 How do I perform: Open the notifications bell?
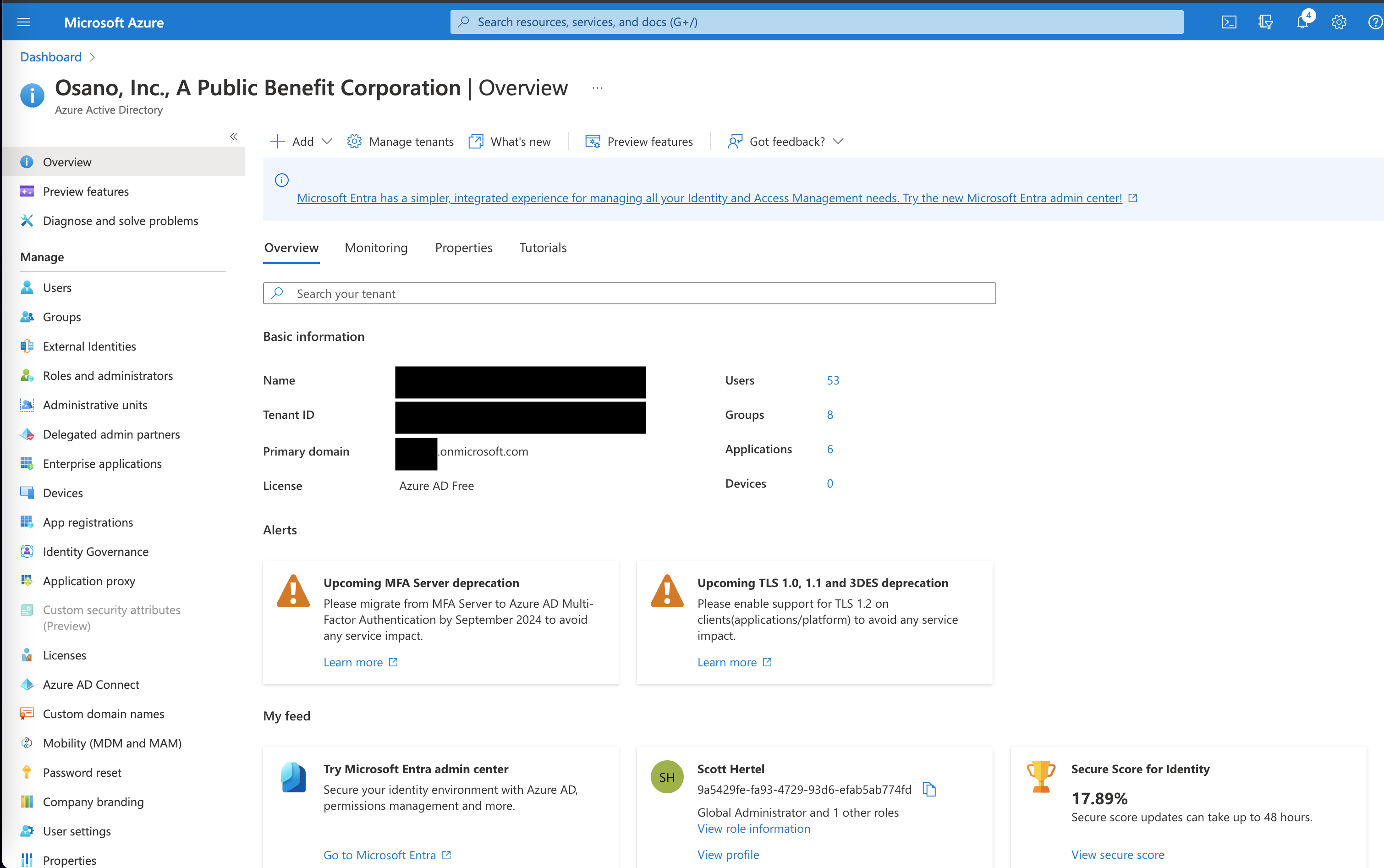pyautogui.click(x=1302, y=22)
